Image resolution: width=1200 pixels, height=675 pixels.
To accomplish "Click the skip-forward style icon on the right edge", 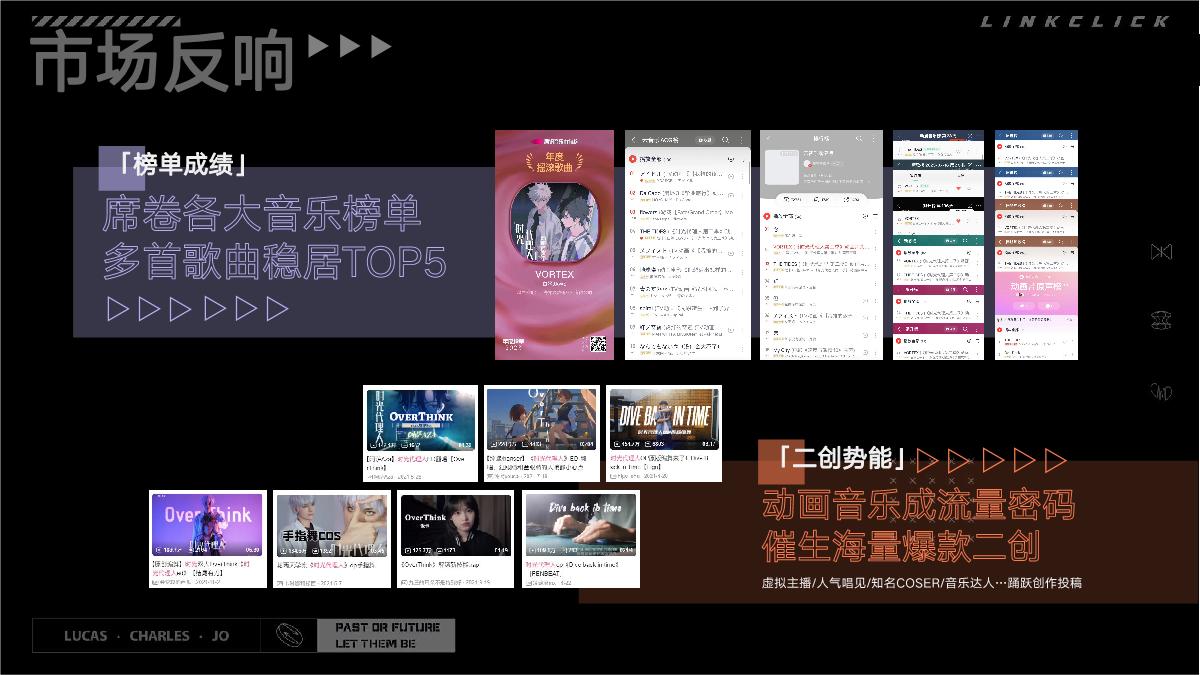I will (1160, 252).
